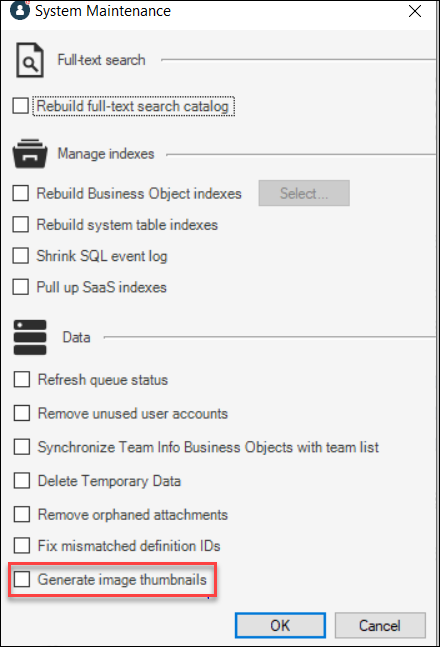Confirm maintenance with the OK button
This screenshot has width=440, height=647.
[x=280, y=626]
